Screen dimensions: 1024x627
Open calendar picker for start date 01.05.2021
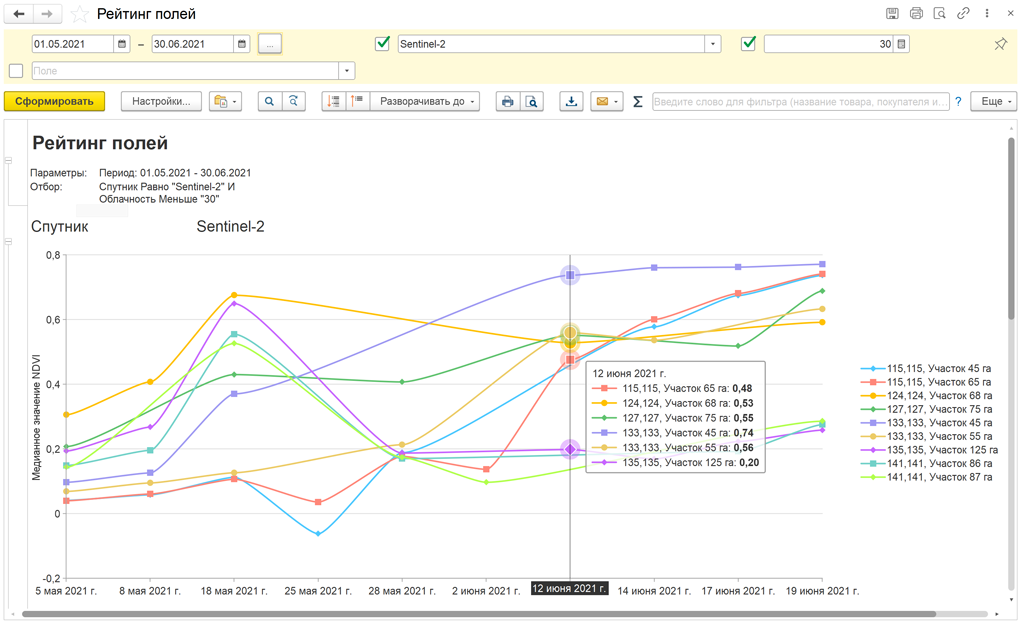tap(122, 44)
